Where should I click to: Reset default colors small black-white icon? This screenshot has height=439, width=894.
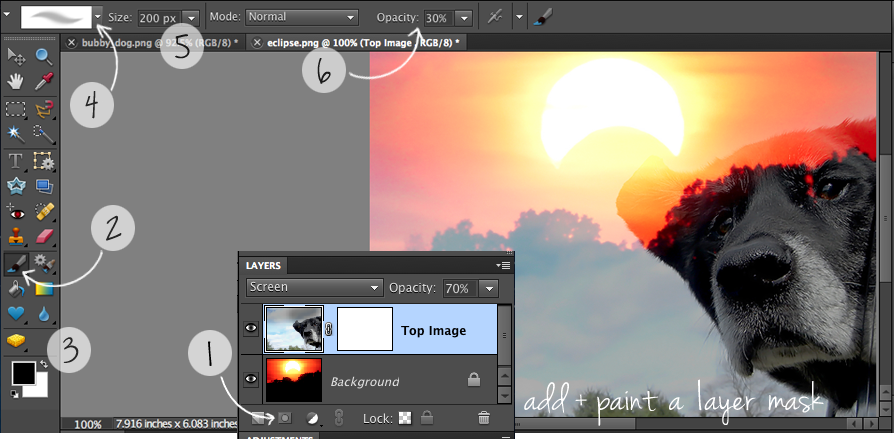pos(14,394)
